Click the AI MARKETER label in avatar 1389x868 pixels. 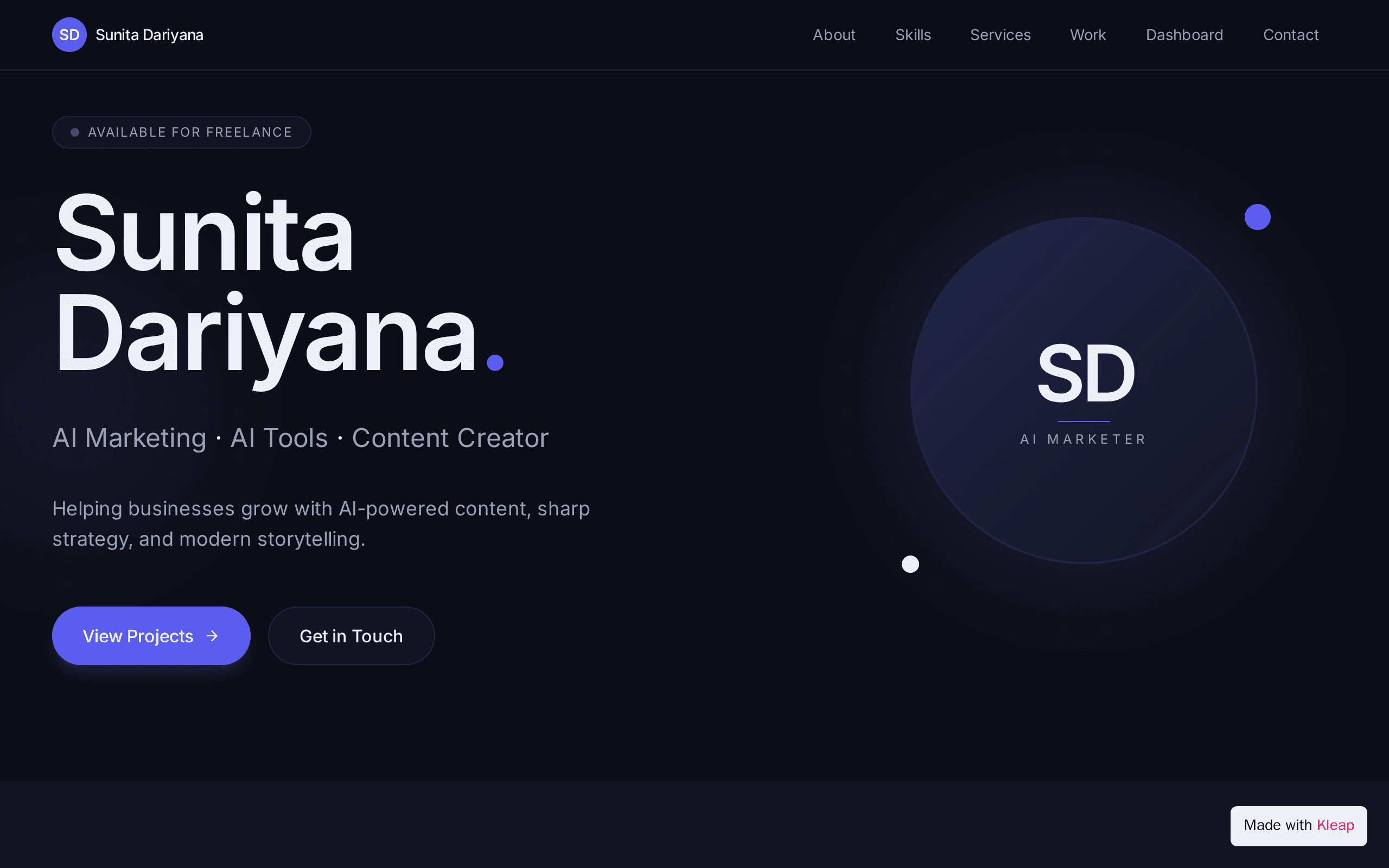click(1084, 439)
